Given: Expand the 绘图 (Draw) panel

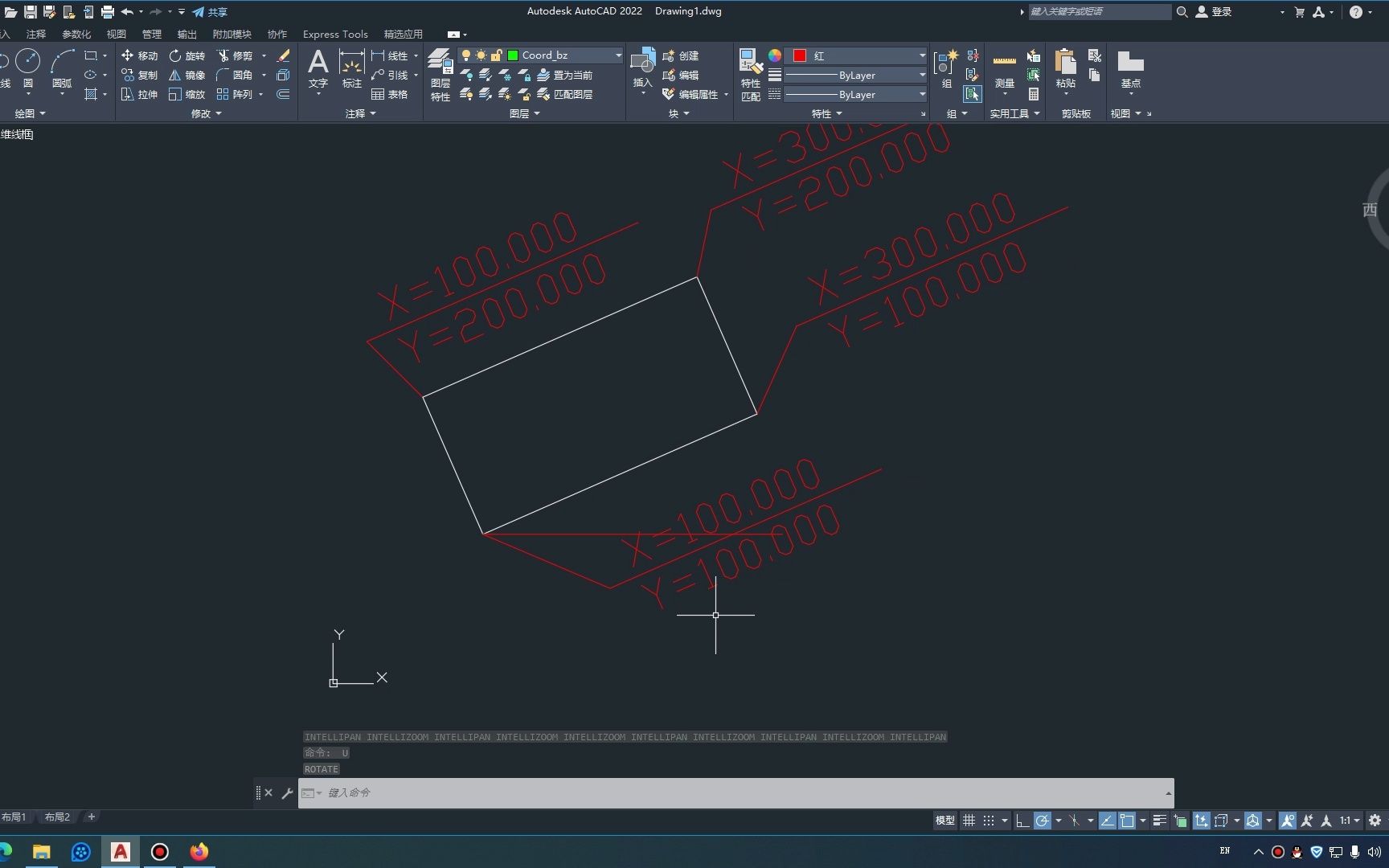Looking at the screenshot, I should coord(30,113).
